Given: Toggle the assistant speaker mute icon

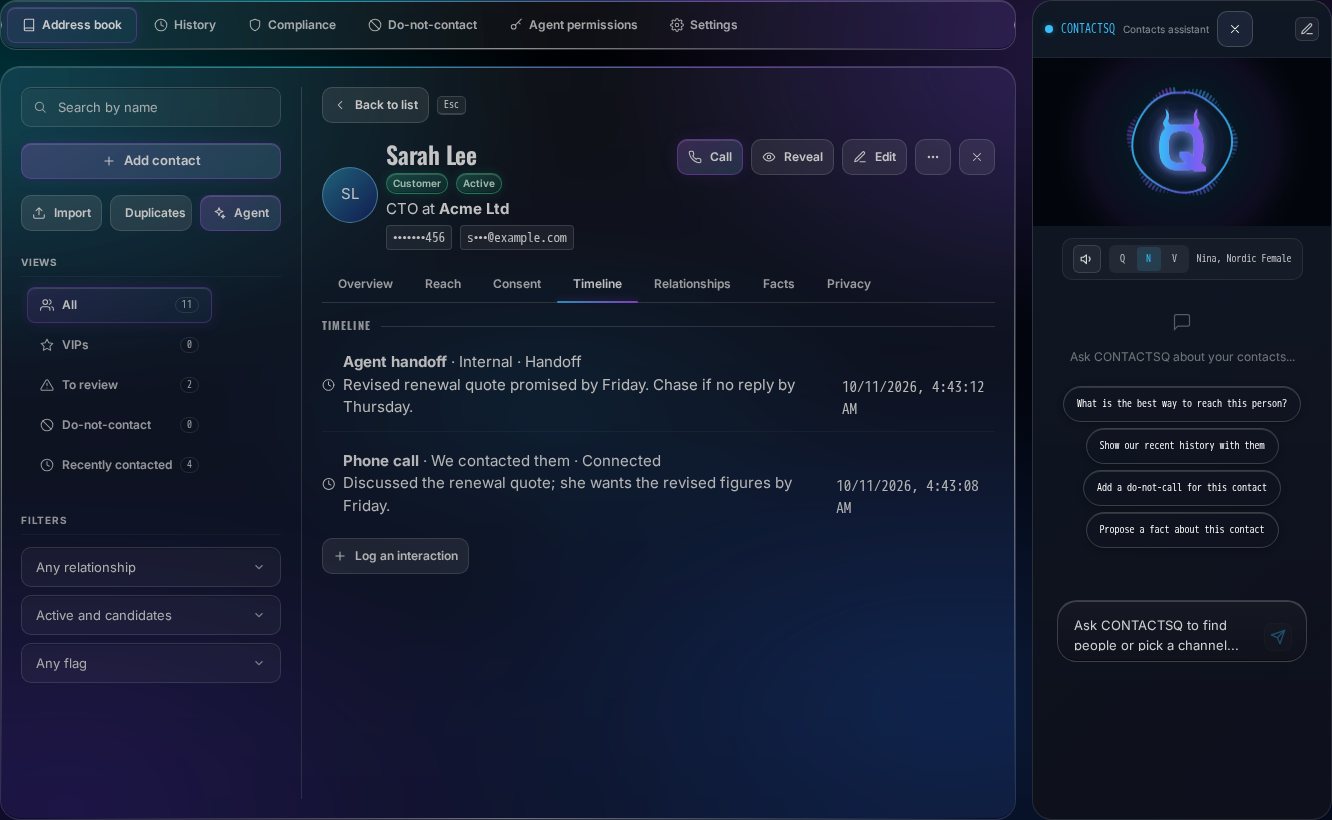Looking at the screenshot, I should pos(1087,259).
